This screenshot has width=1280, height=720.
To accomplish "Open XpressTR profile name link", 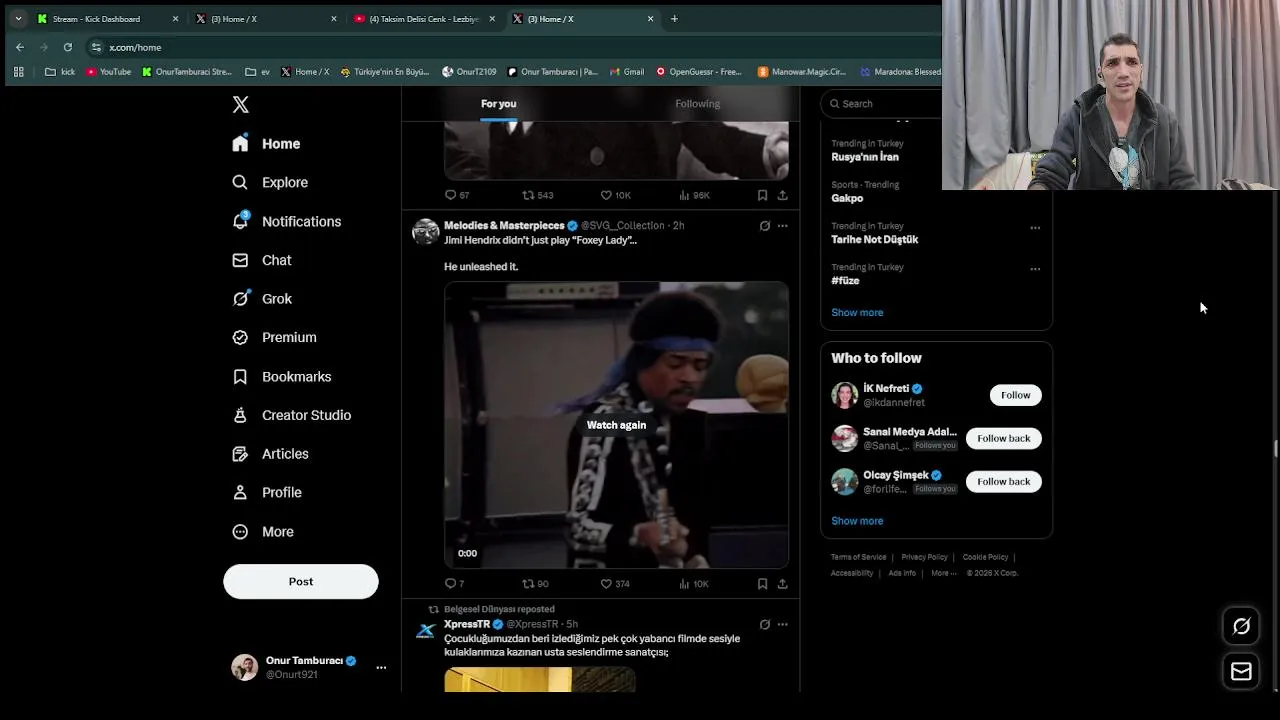I will pyautogui.click(x=467, y=624).
